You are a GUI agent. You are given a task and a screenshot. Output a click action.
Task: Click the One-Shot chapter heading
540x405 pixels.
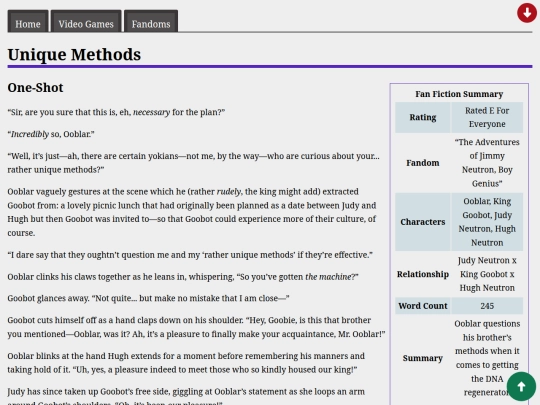[x=35, y=87]
